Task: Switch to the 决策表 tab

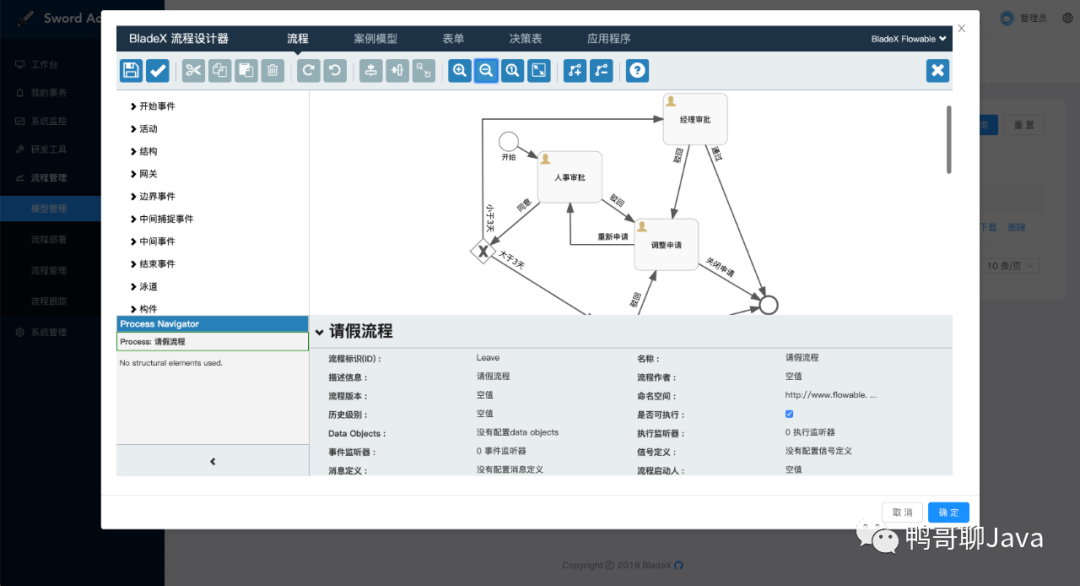Action: [x=526, y=39]
